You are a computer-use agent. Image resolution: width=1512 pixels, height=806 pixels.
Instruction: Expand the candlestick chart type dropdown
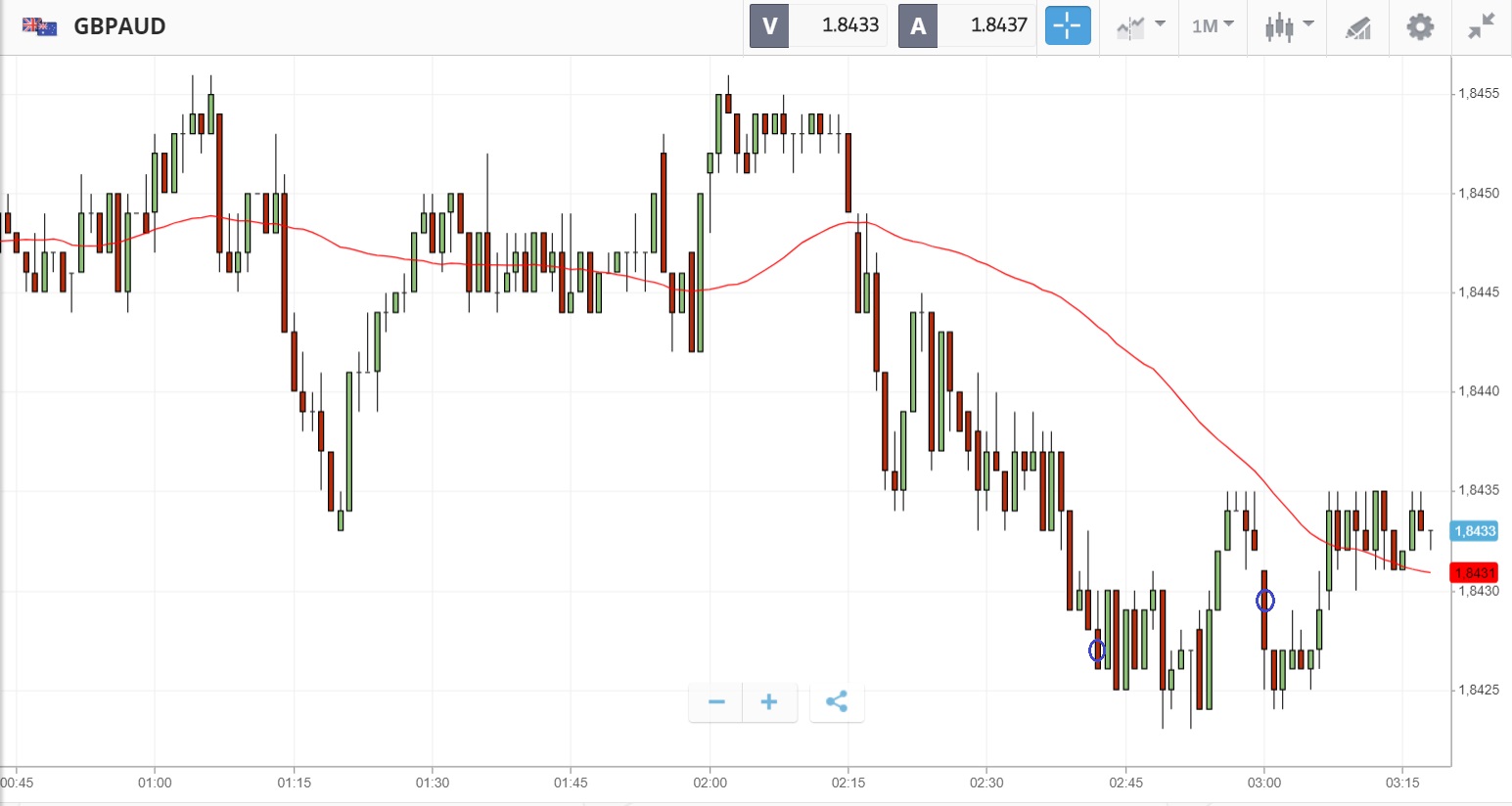point(1288,26)
